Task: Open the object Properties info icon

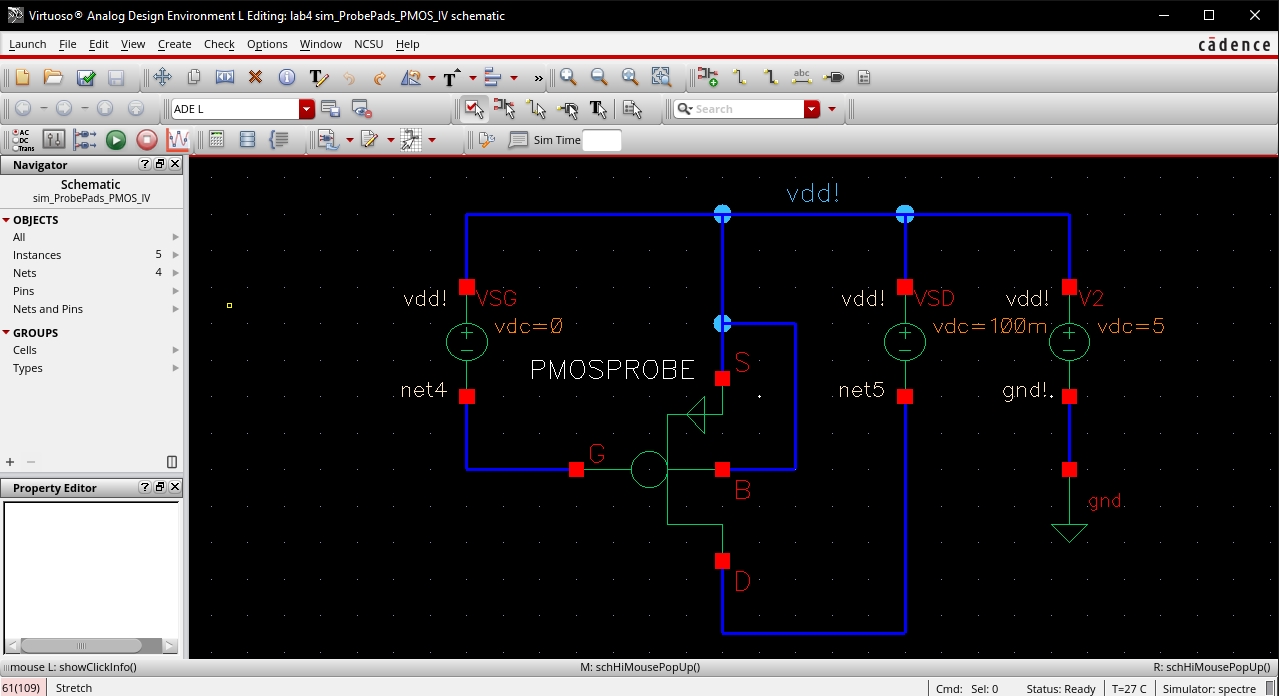Action: click(x=287, y=78)
